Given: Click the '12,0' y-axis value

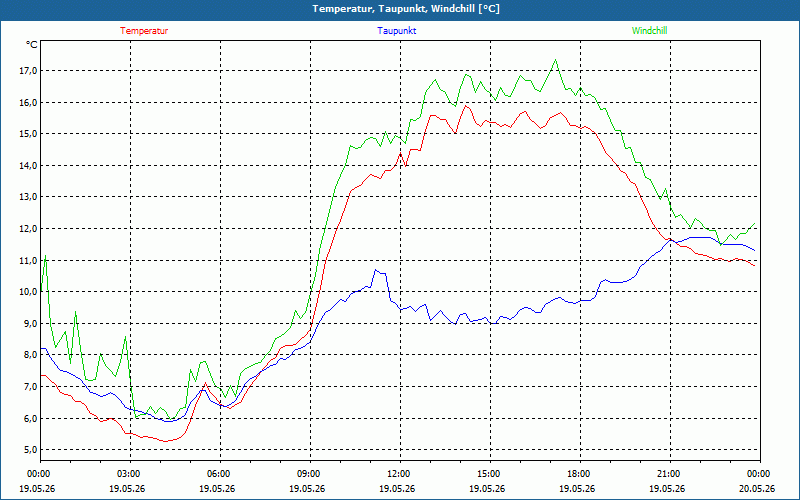Looking at the screenshot, I should point(29,229).
